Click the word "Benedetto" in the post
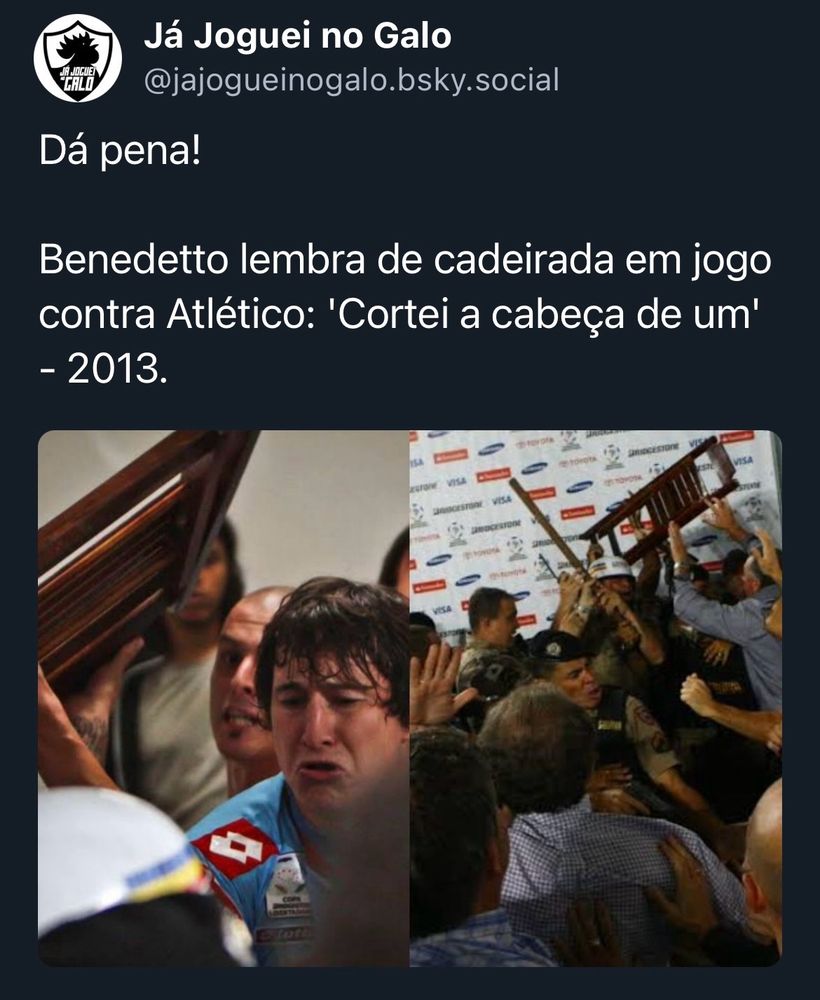The width and height of the screenshot is (820, 1000). [133, 260]
